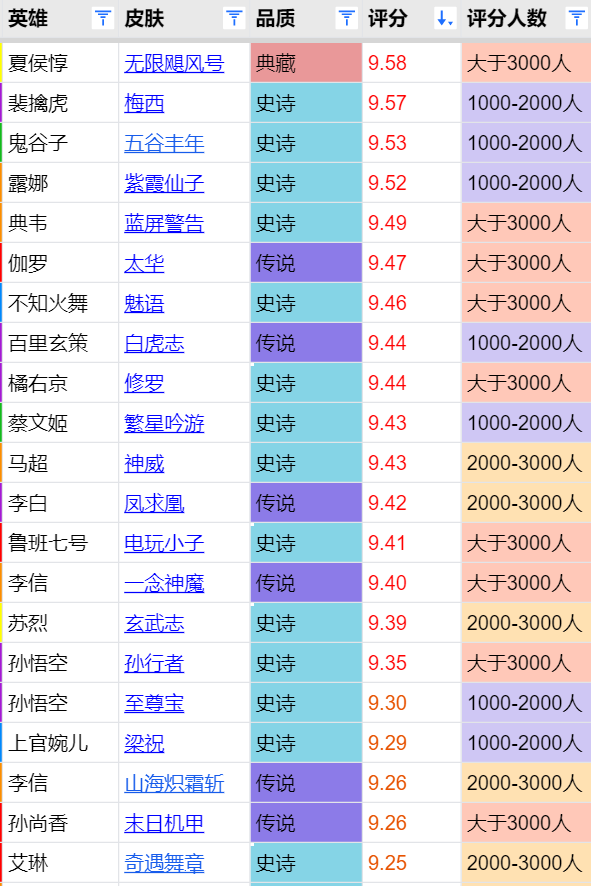
Task: Select the red 典藏 quality cell
Action: click(306, 63)
